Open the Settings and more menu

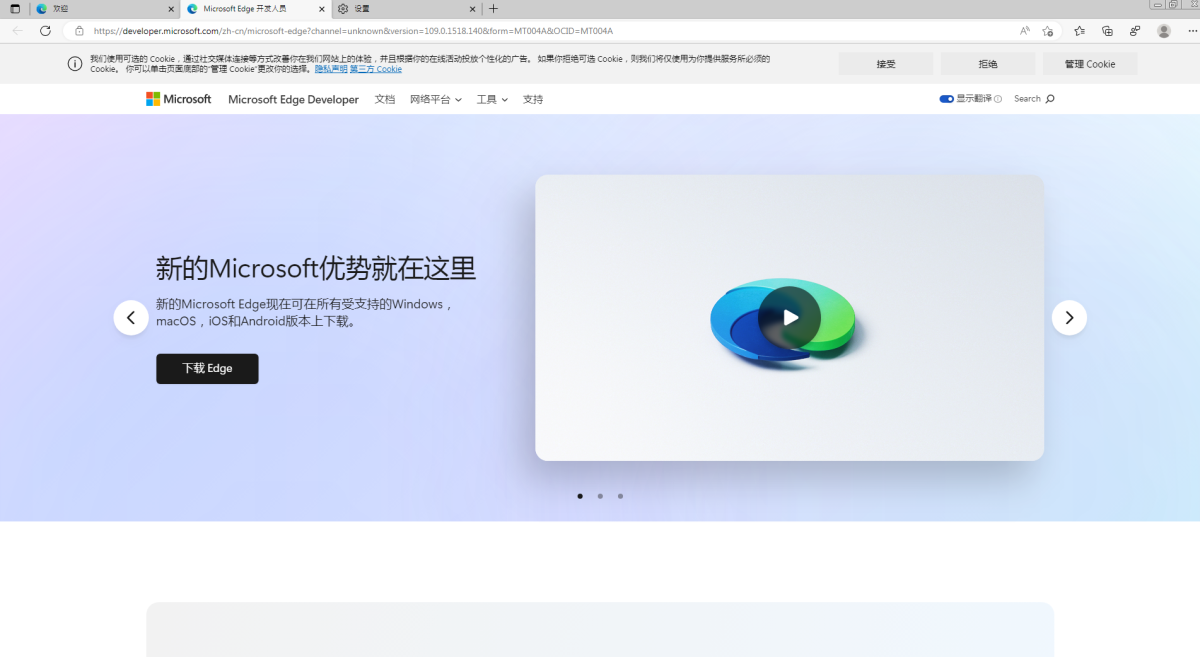1191,31
